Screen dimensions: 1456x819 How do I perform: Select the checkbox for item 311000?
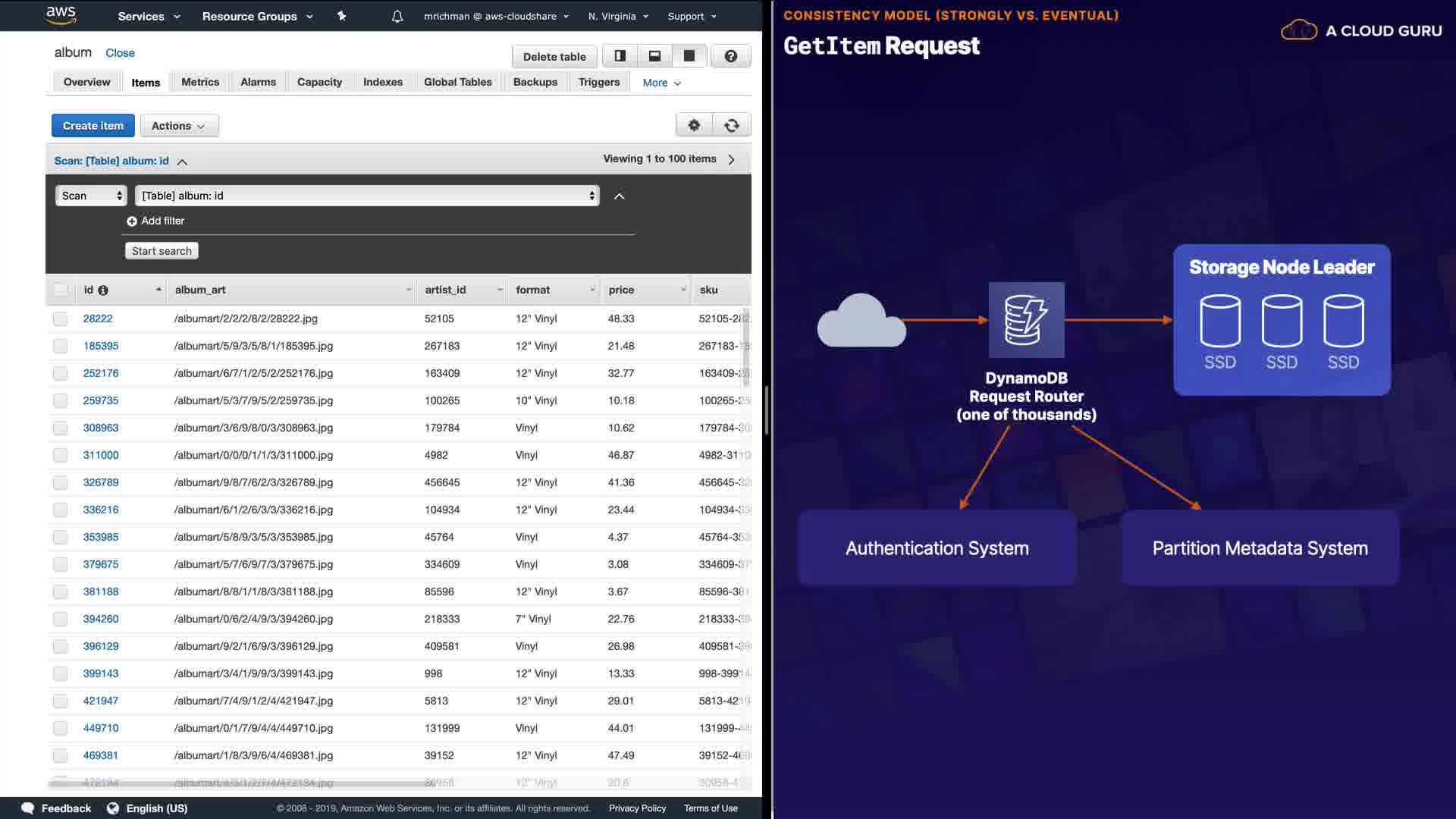61,456
